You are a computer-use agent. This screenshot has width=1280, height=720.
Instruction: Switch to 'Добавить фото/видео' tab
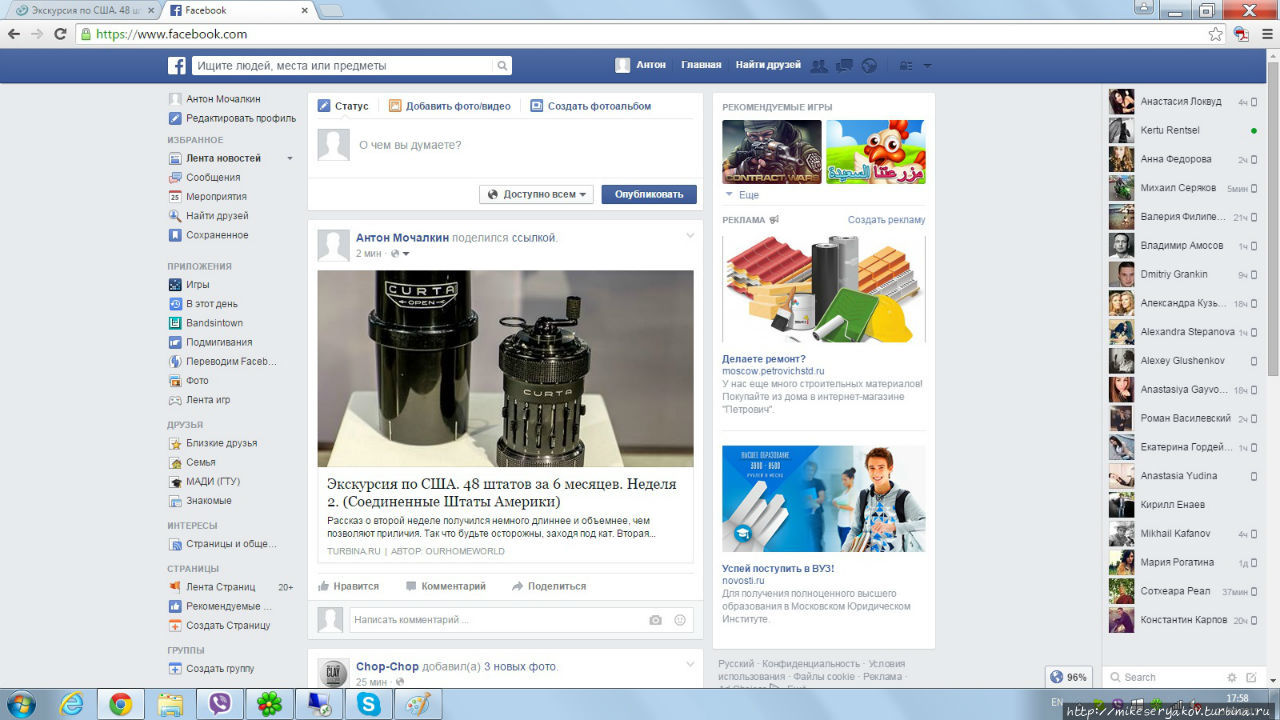tap(450, 106)
